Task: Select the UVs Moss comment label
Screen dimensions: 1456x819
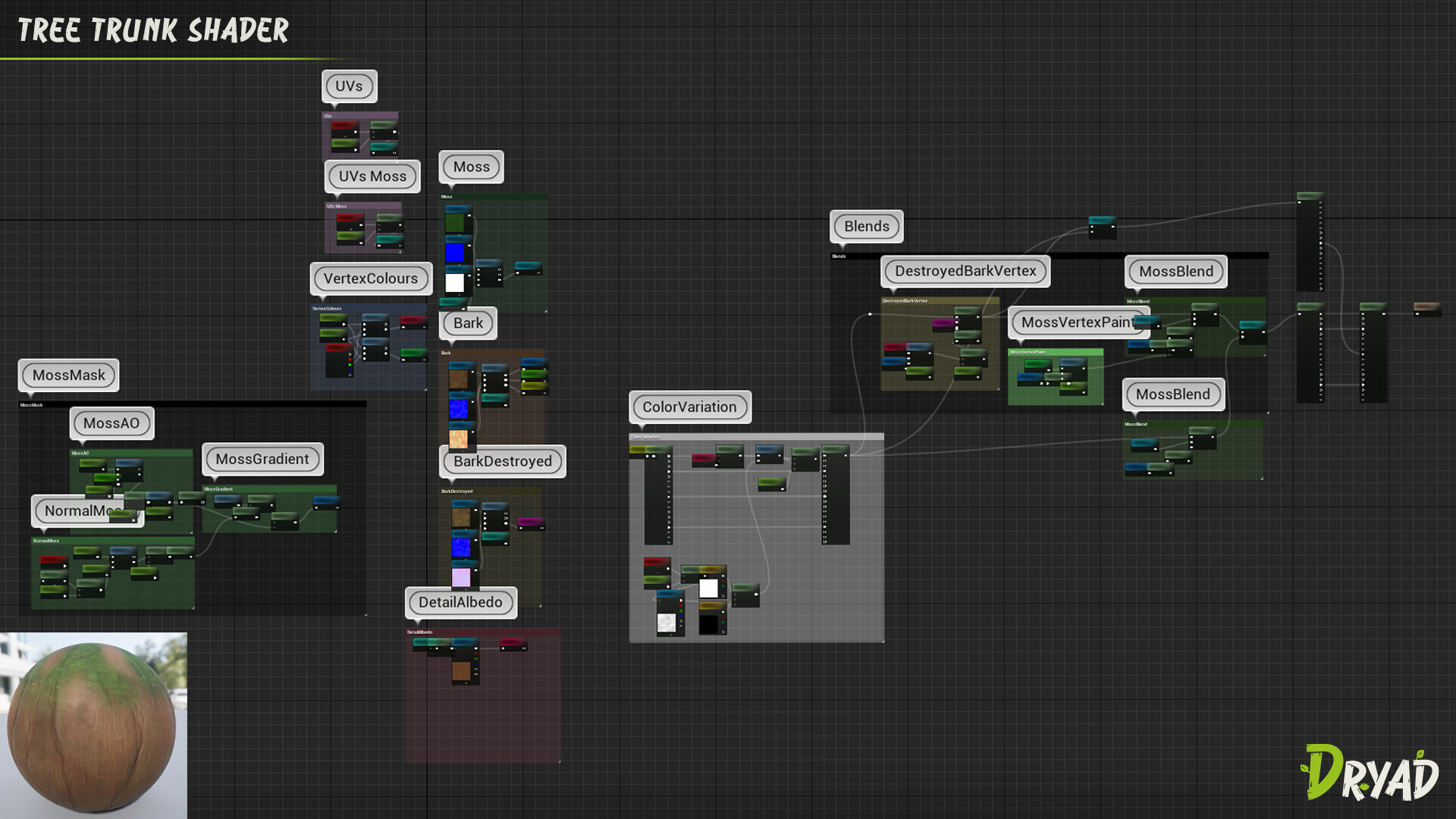Action: point(372,177)
